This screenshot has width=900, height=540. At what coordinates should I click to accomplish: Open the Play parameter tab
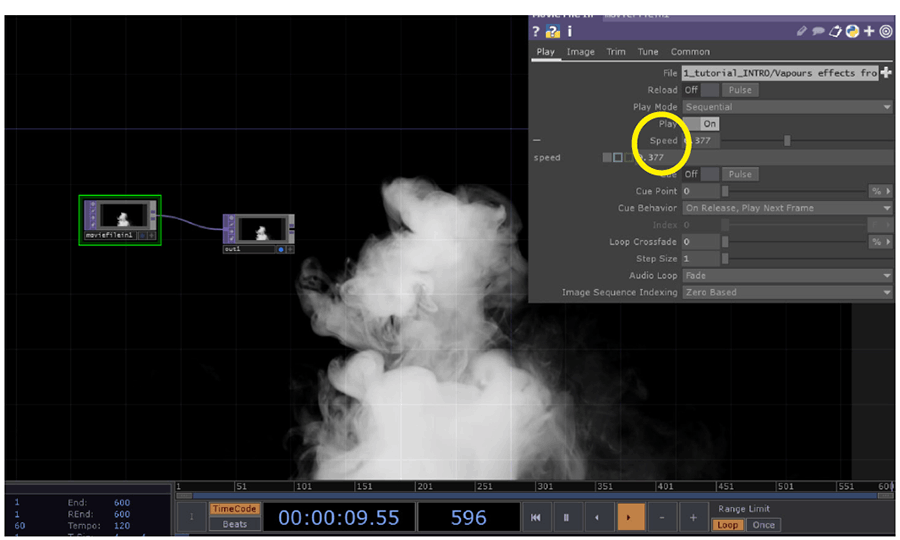[545, 52]
